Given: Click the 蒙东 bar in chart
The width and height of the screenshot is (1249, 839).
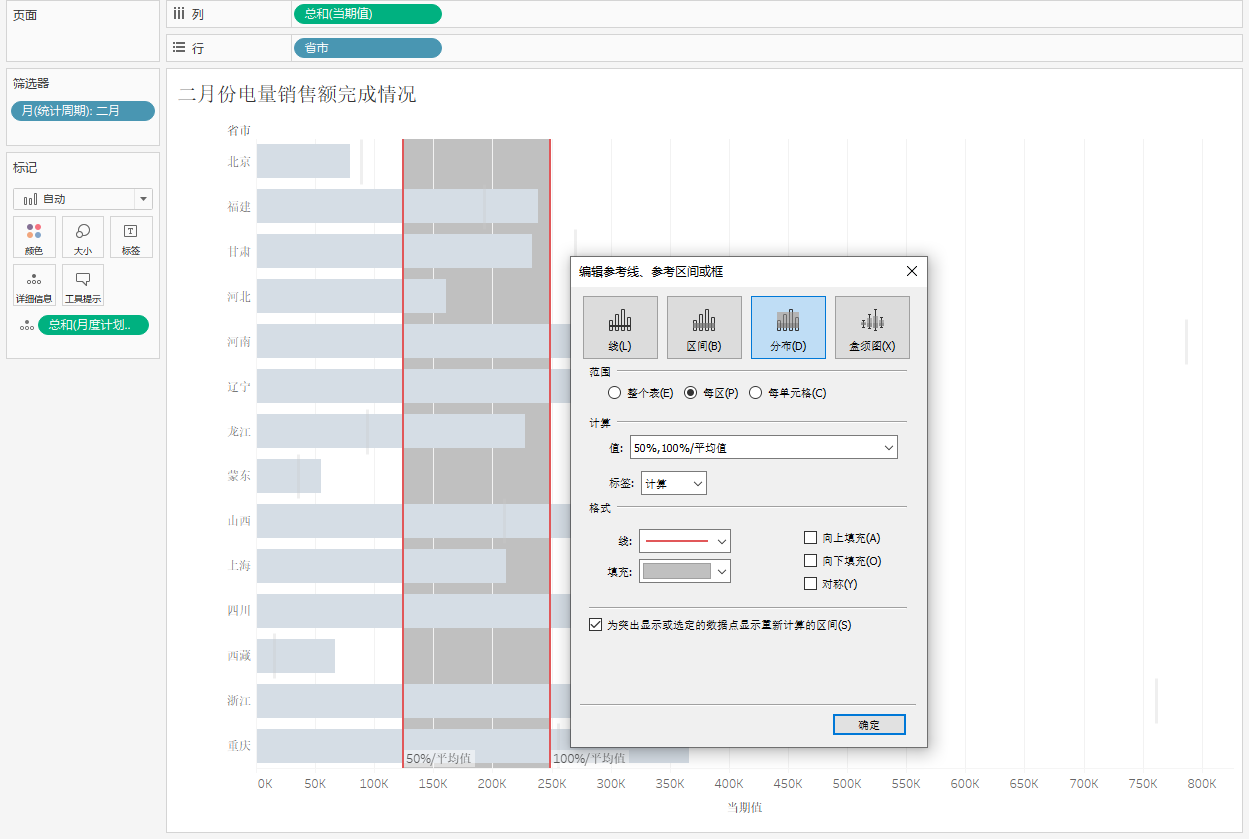Looking at the screenshot, I should (x=289, y=476).
